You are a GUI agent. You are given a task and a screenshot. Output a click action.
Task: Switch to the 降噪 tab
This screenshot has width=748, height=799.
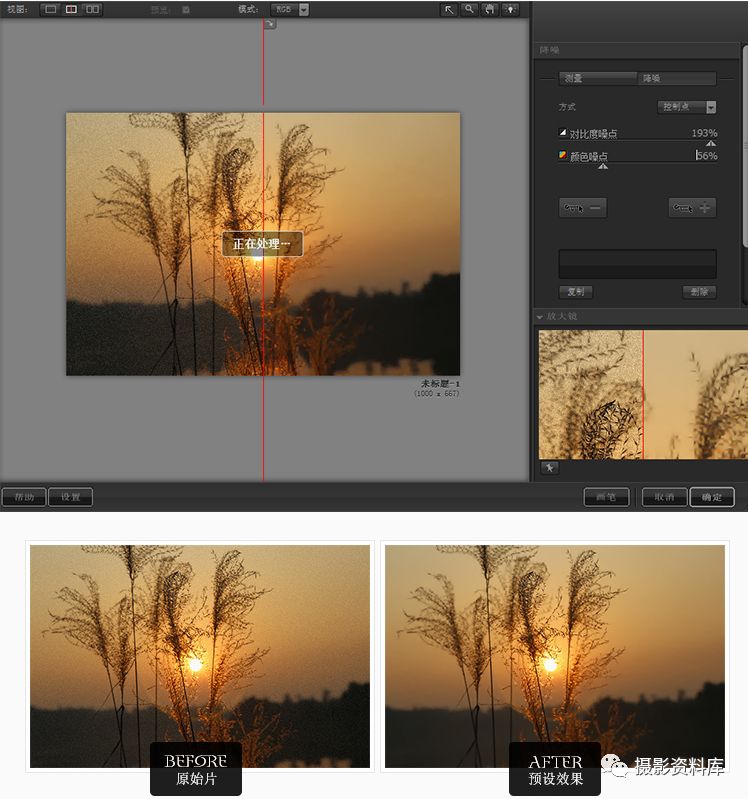pos(677,78)
